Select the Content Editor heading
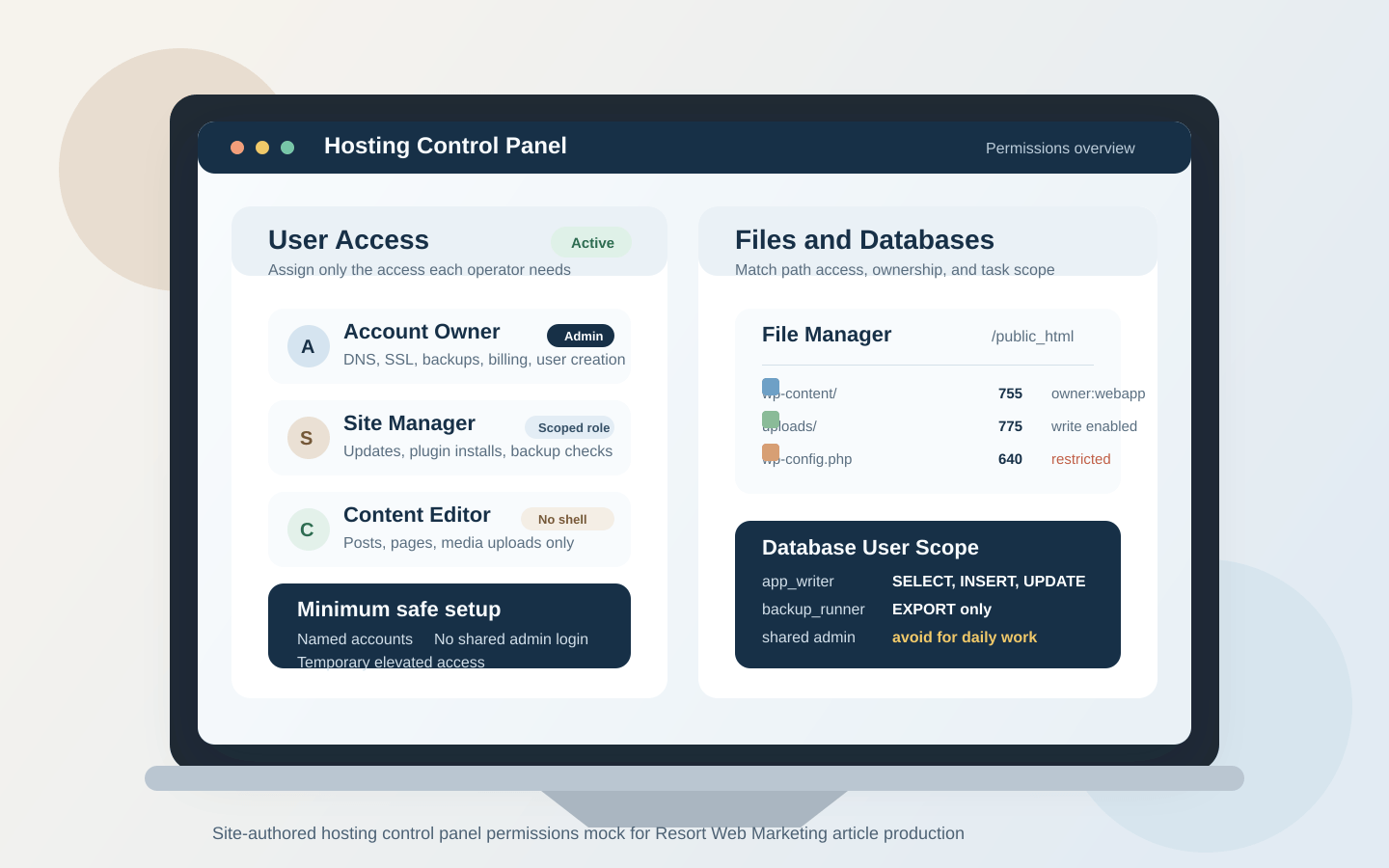 (x=417, y=515)
